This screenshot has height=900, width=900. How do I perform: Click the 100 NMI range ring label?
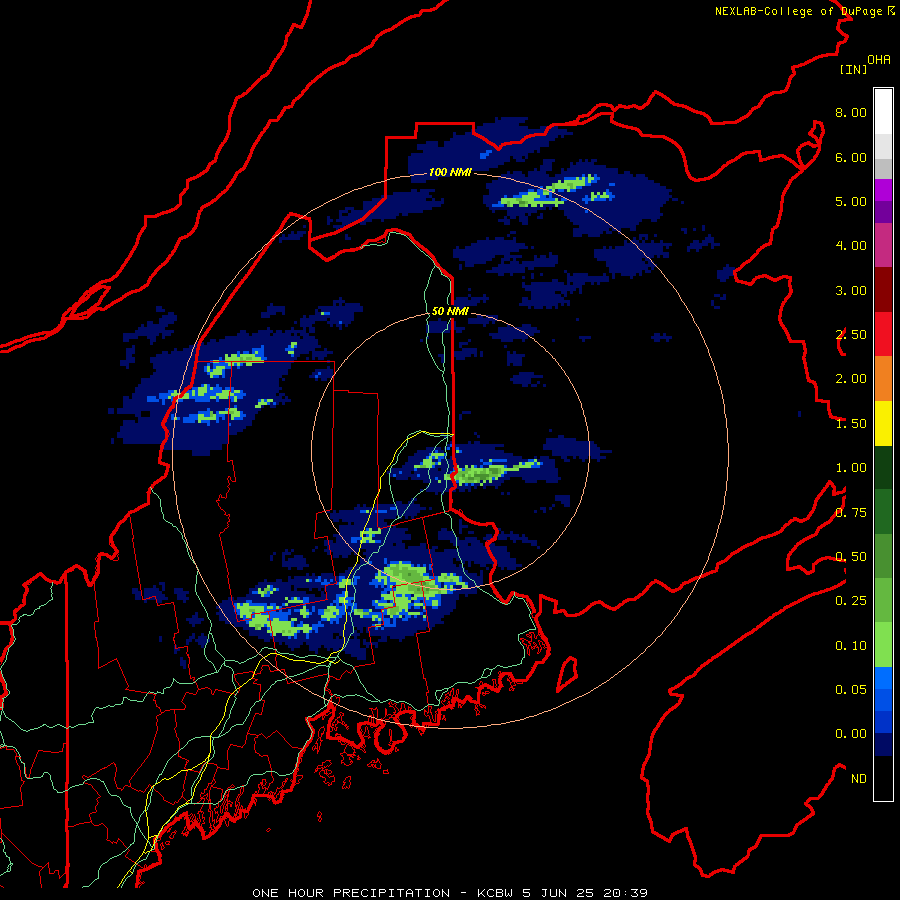[x=449, y=172]
